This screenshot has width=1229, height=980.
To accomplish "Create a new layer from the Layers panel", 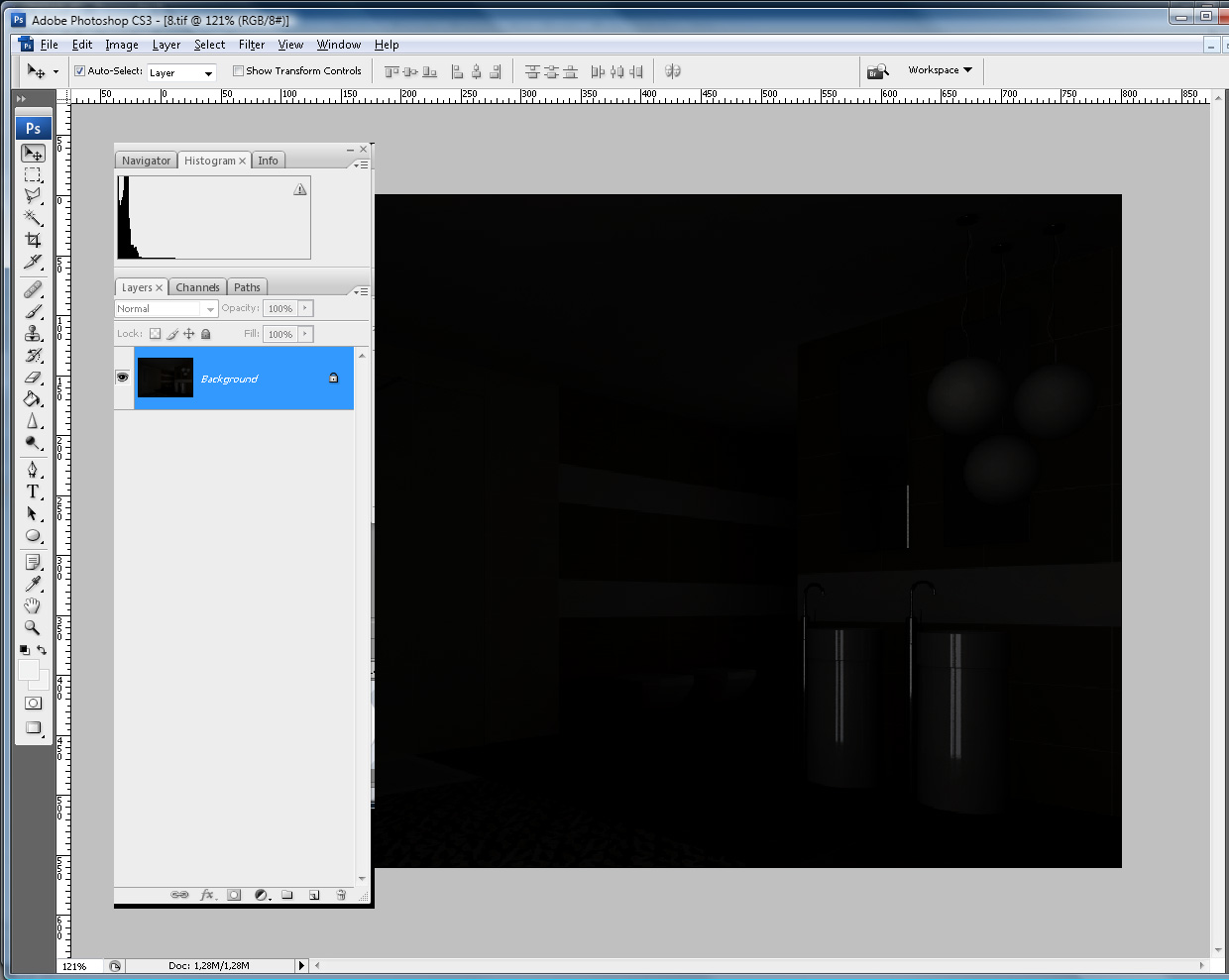I will [314, 895].
